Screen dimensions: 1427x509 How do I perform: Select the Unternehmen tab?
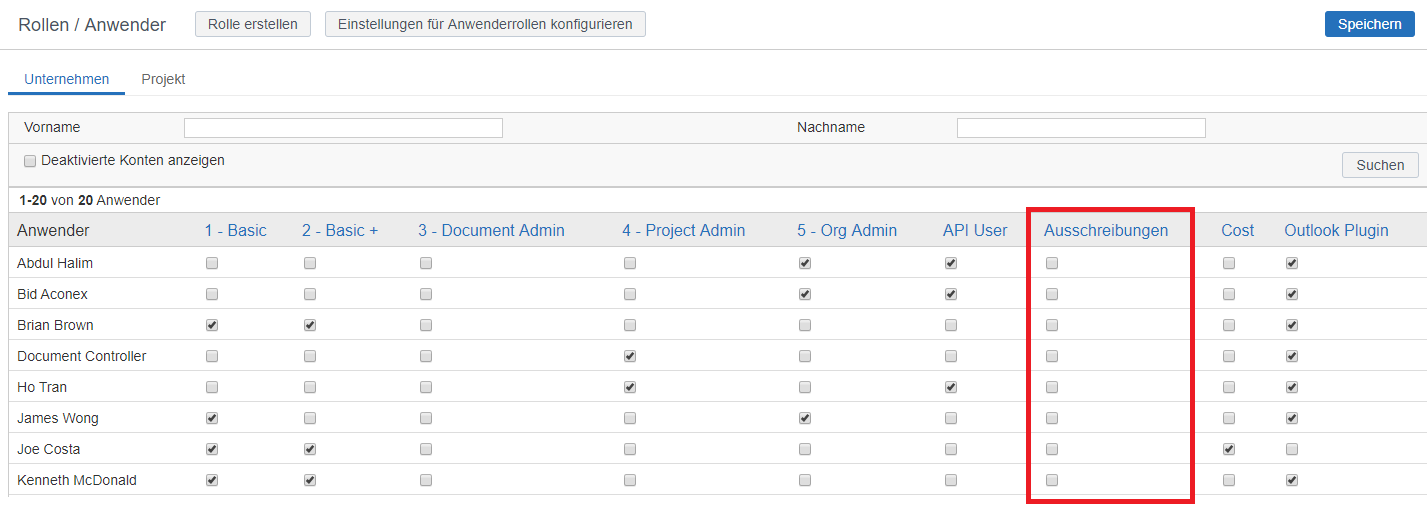click(67, 79)
